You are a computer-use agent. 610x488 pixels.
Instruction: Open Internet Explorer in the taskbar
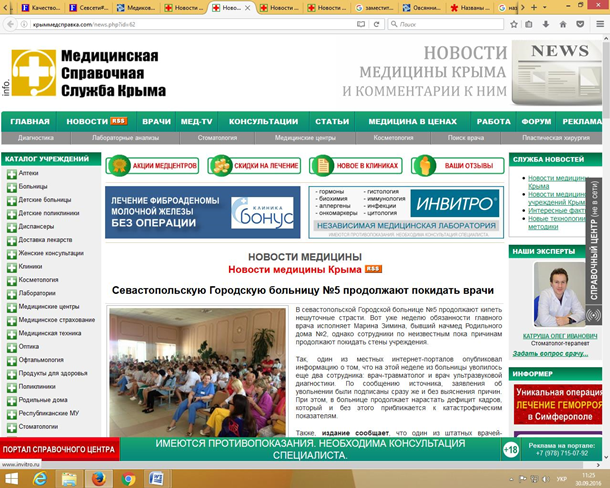pyautogui.click(x=41, y=478)
